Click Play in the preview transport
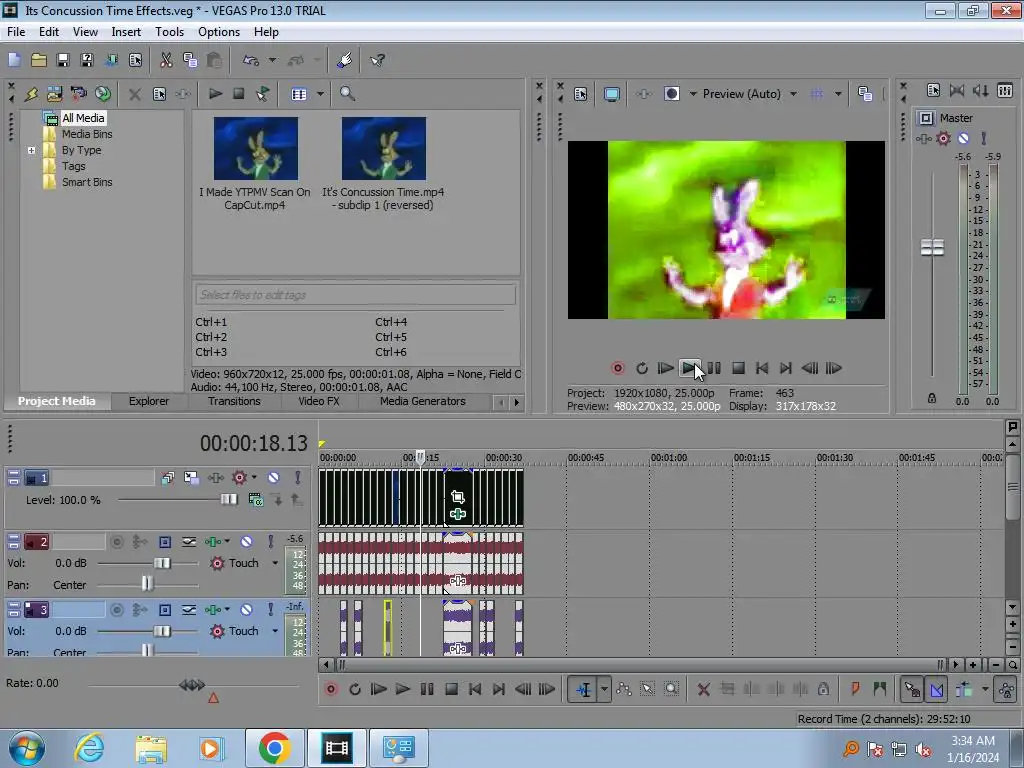The height and width of the screenshot is (768, 1024). click(690, 368)
